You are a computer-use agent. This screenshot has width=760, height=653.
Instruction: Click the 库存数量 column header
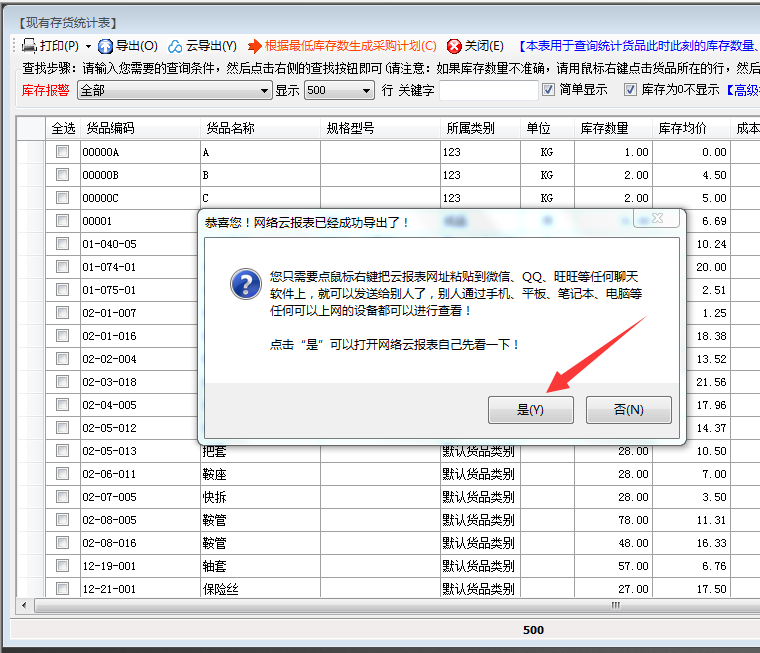coord(604,128)
